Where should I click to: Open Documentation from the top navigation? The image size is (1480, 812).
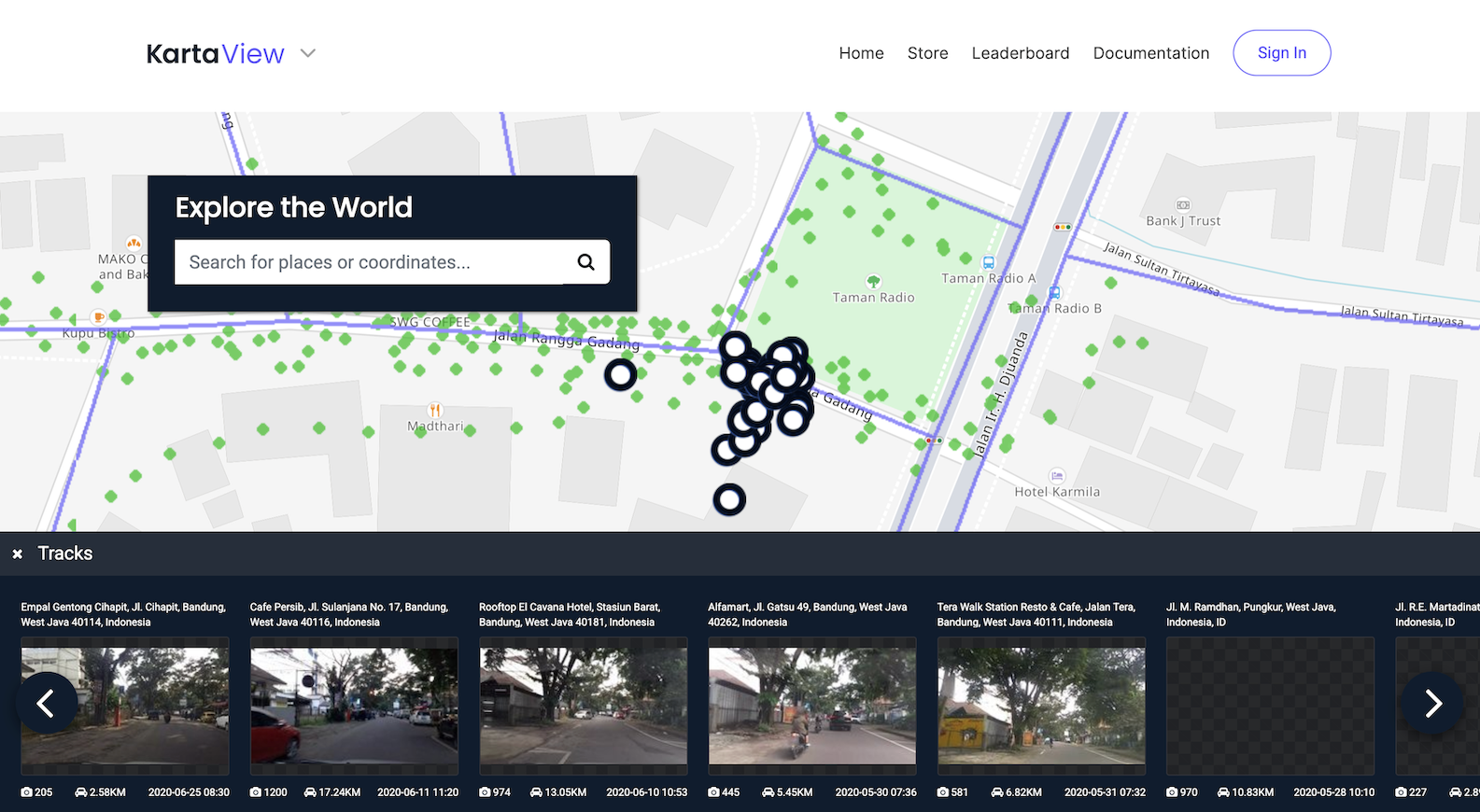(1150, 53)
